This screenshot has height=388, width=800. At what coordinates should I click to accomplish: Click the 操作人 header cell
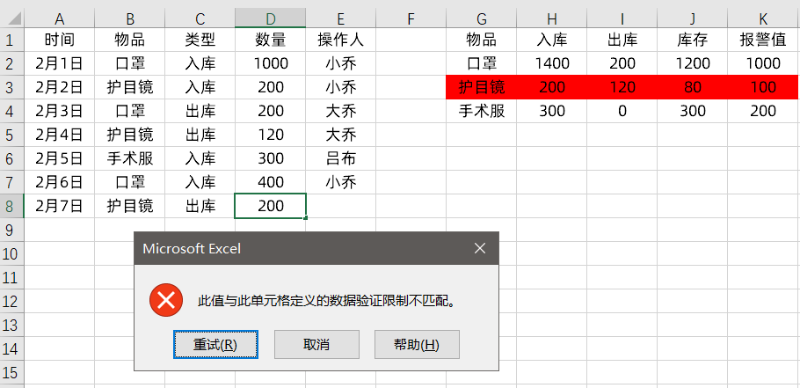341,40
